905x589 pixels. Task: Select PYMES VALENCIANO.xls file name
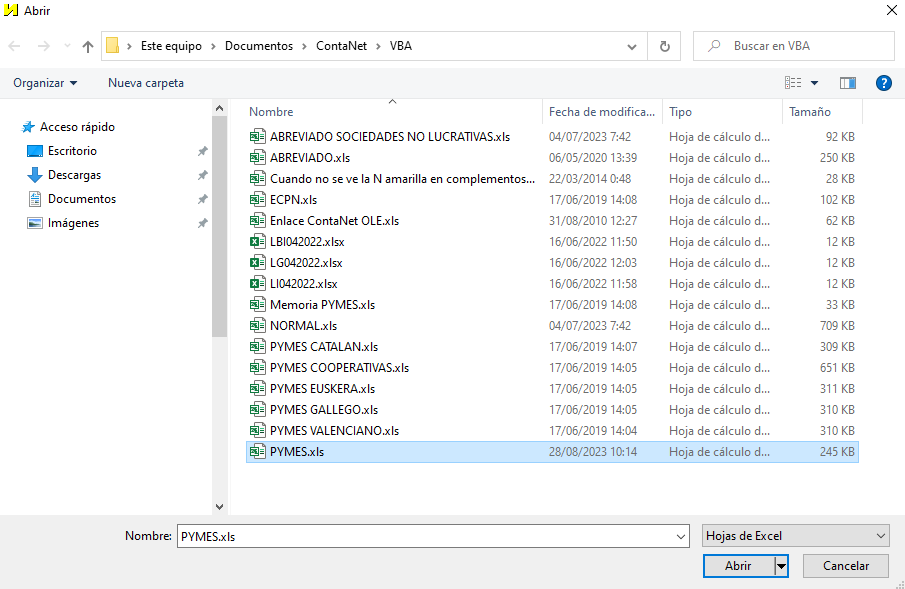pos(334,431)
